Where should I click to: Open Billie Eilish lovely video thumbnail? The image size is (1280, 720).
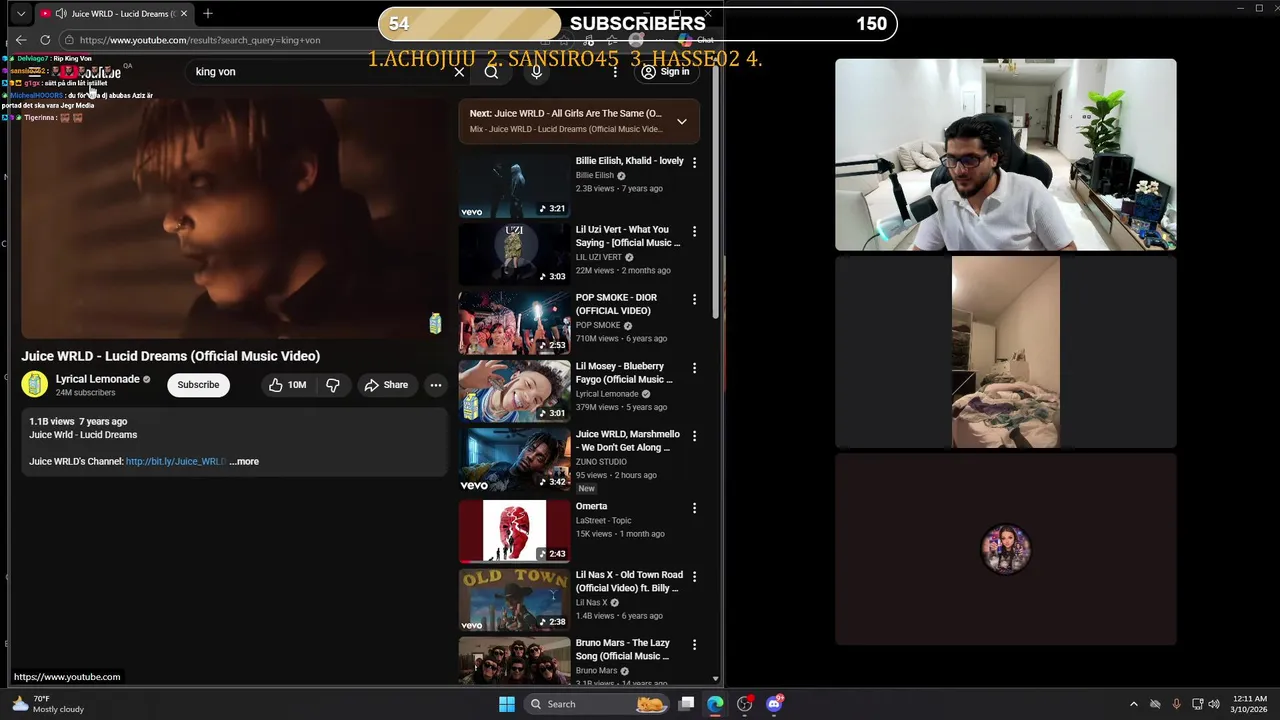coord(514,186)
